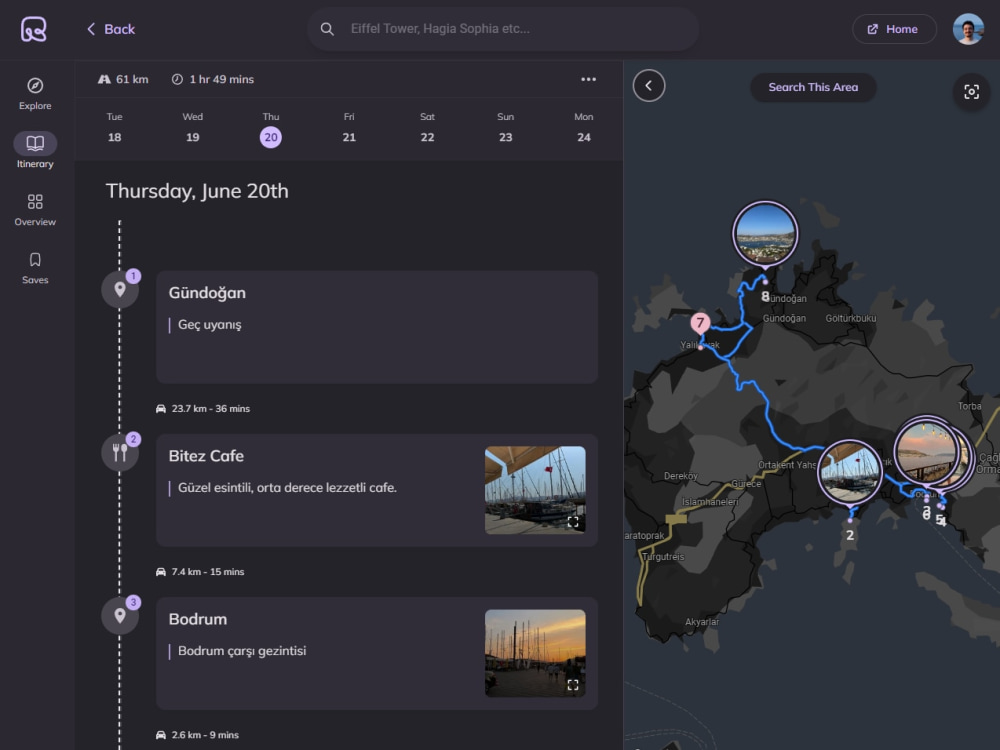Click the Göltürkbükü map label
The height and width of the screenshot is (750, 1000).
click(851, 318)
